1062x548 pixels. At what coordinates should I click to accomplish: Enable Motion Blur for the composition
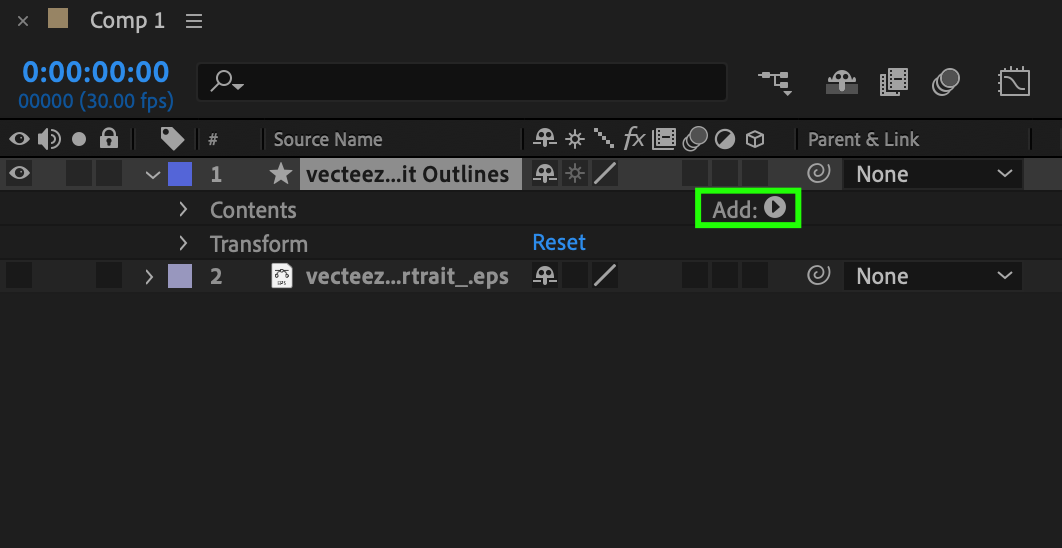(946, 82)
